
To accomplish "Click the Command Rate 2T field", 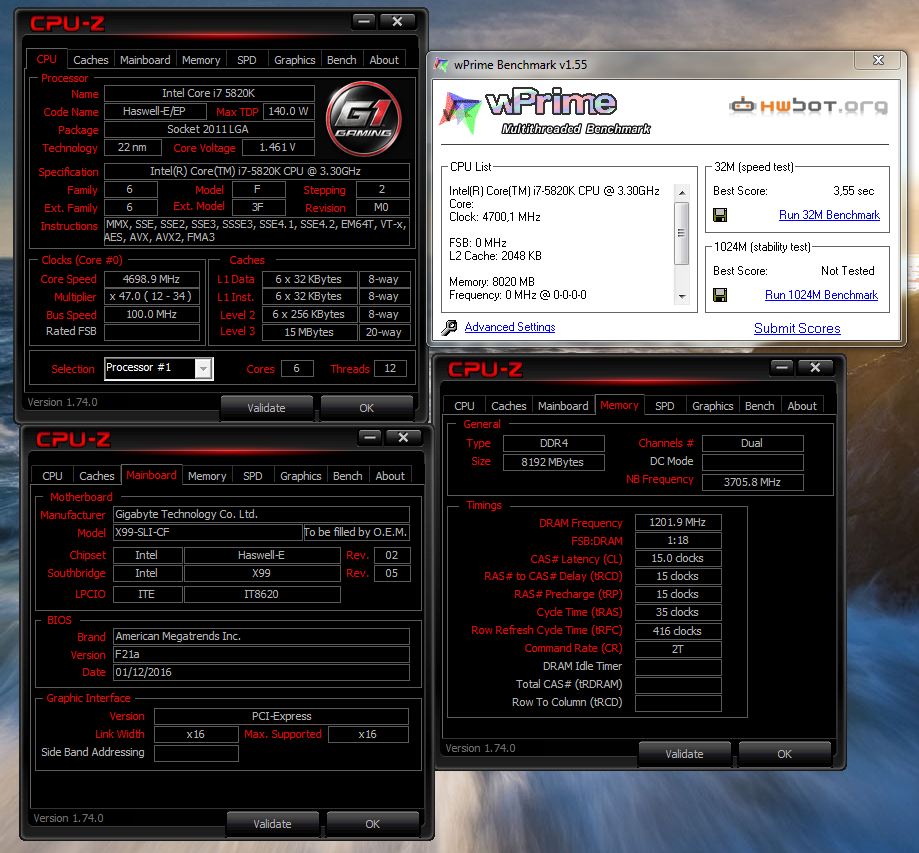I will [678, 649].
